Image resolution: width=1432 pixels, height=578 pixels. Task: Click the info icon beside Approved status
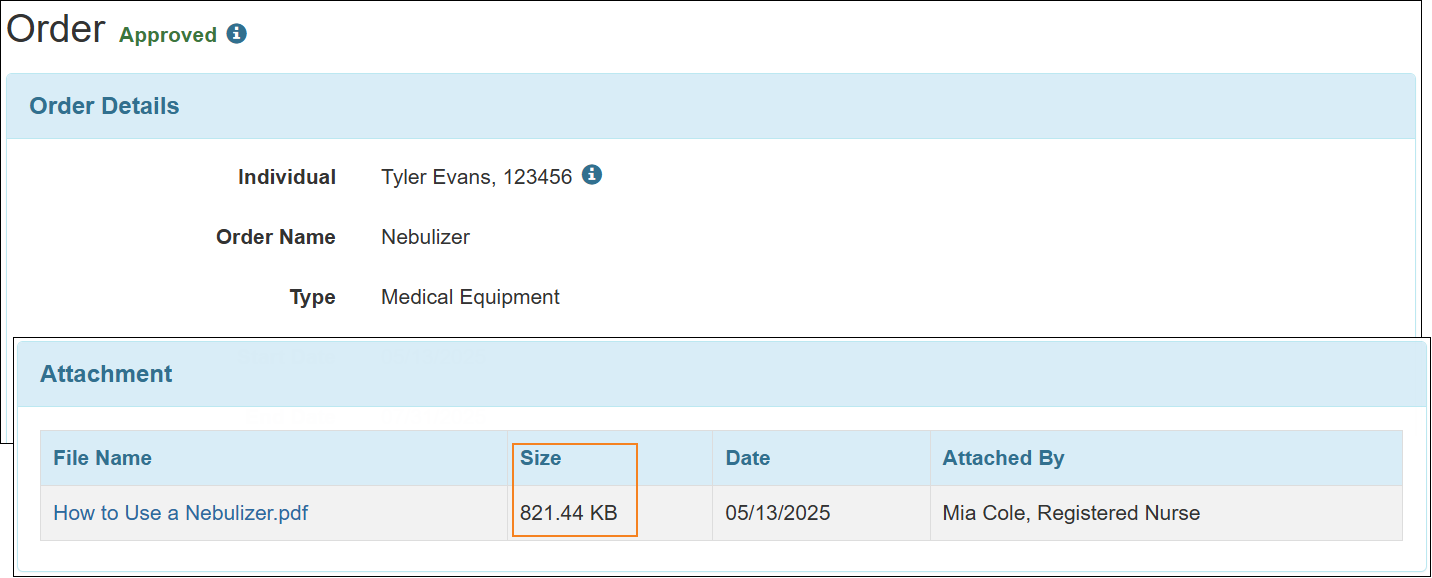(x=237, y=34)
